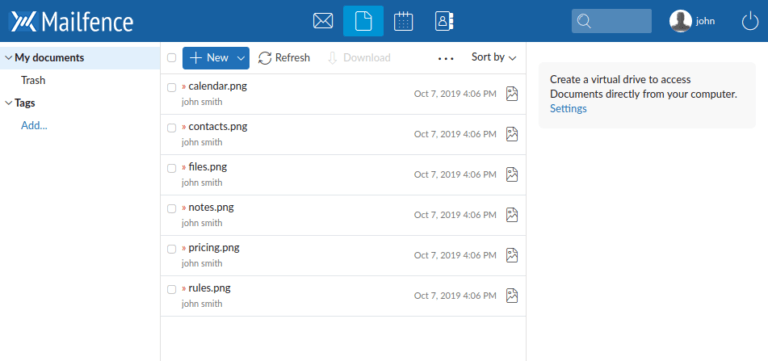Click the Add... tag link
This screenshot has height=361, width=768.
[34, 126]
